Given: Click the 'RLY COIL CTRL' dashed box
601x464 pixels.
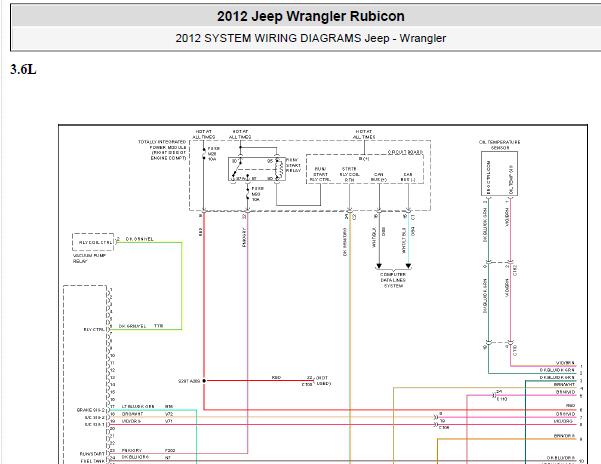Looking at the screenshot, I should pos(93,242).
